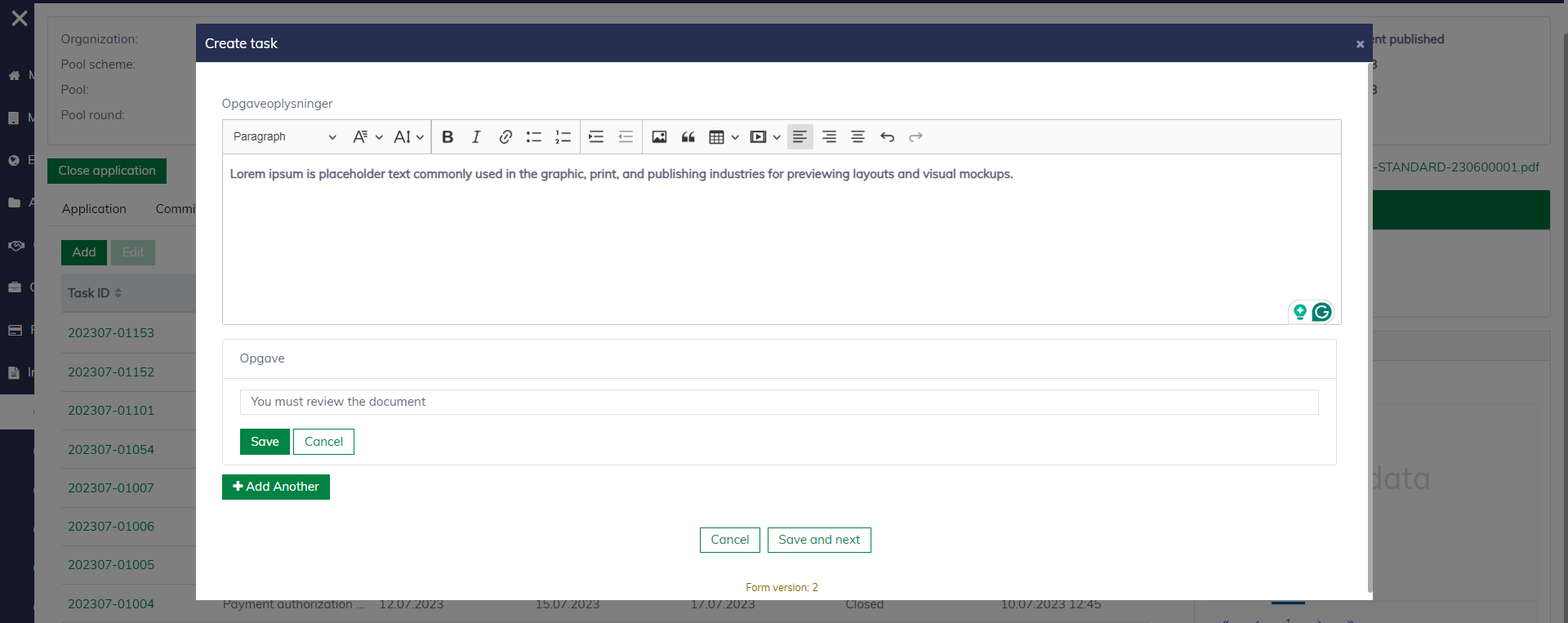Insert an image into the editor
1568x623 pixels.
659,137
